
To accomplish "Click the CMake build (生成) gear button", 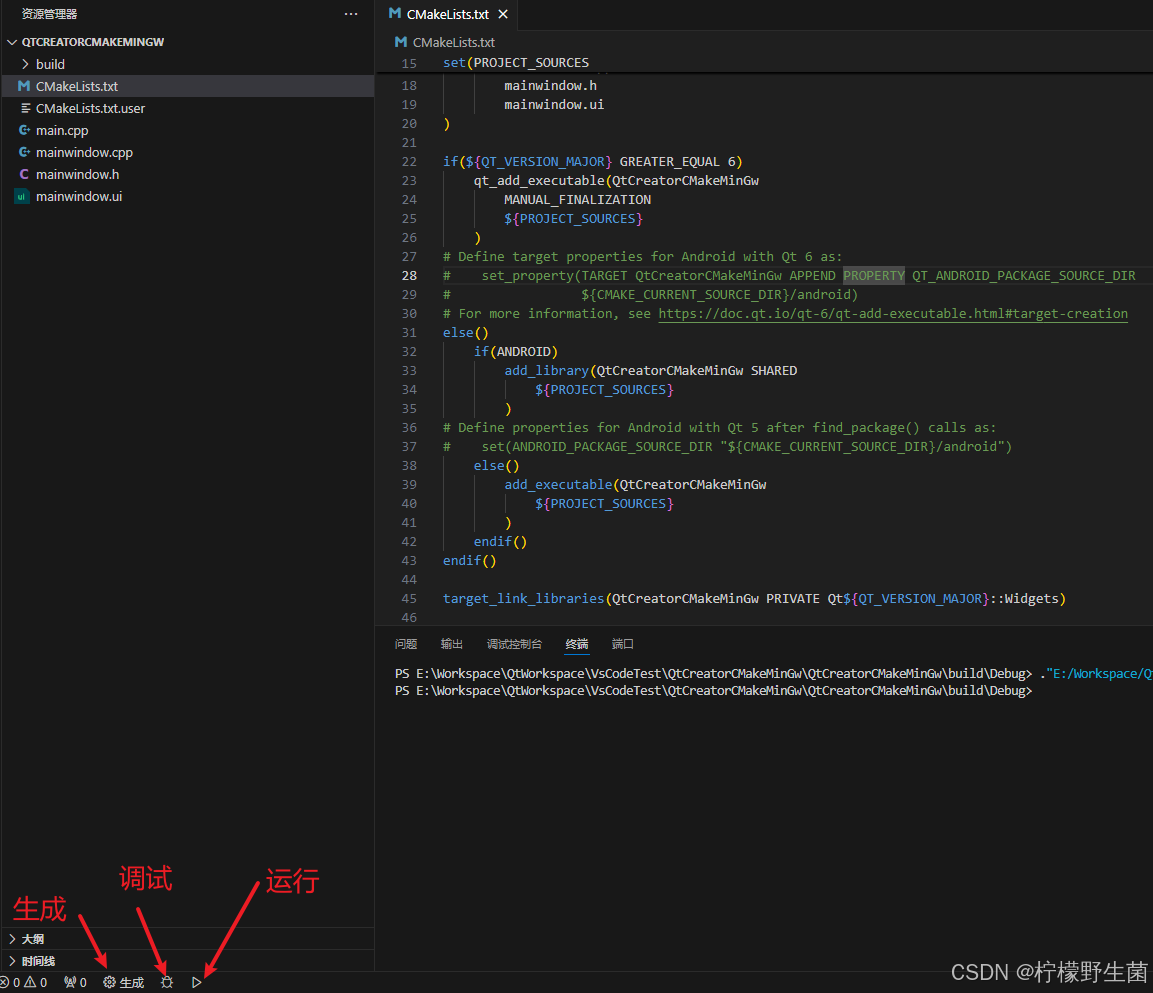I will click(123, 983).
